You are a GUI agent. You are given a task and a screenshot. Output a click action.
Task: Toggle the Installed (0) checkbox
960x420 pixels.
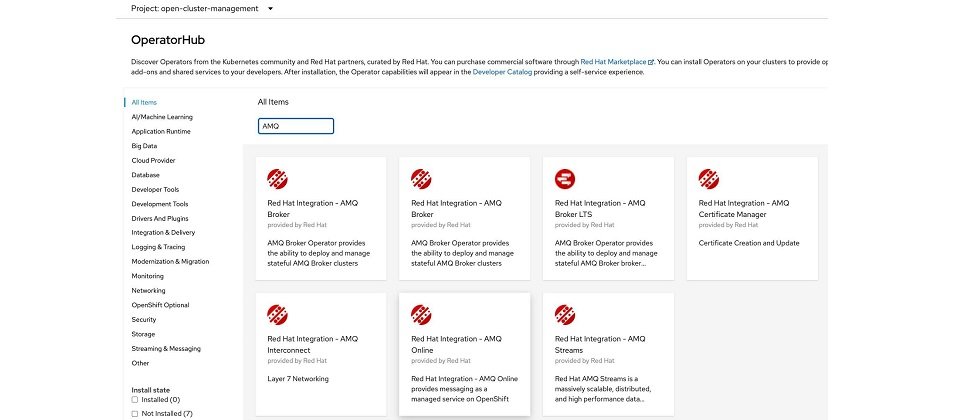135,400
